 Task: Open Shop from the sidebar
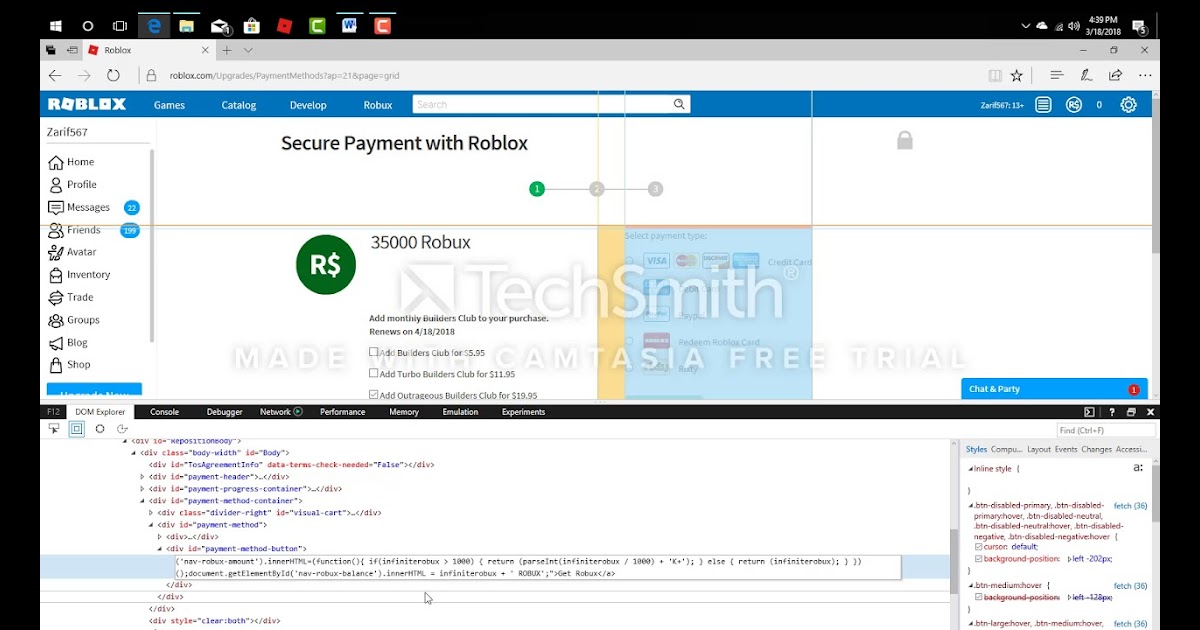[69, 365]
